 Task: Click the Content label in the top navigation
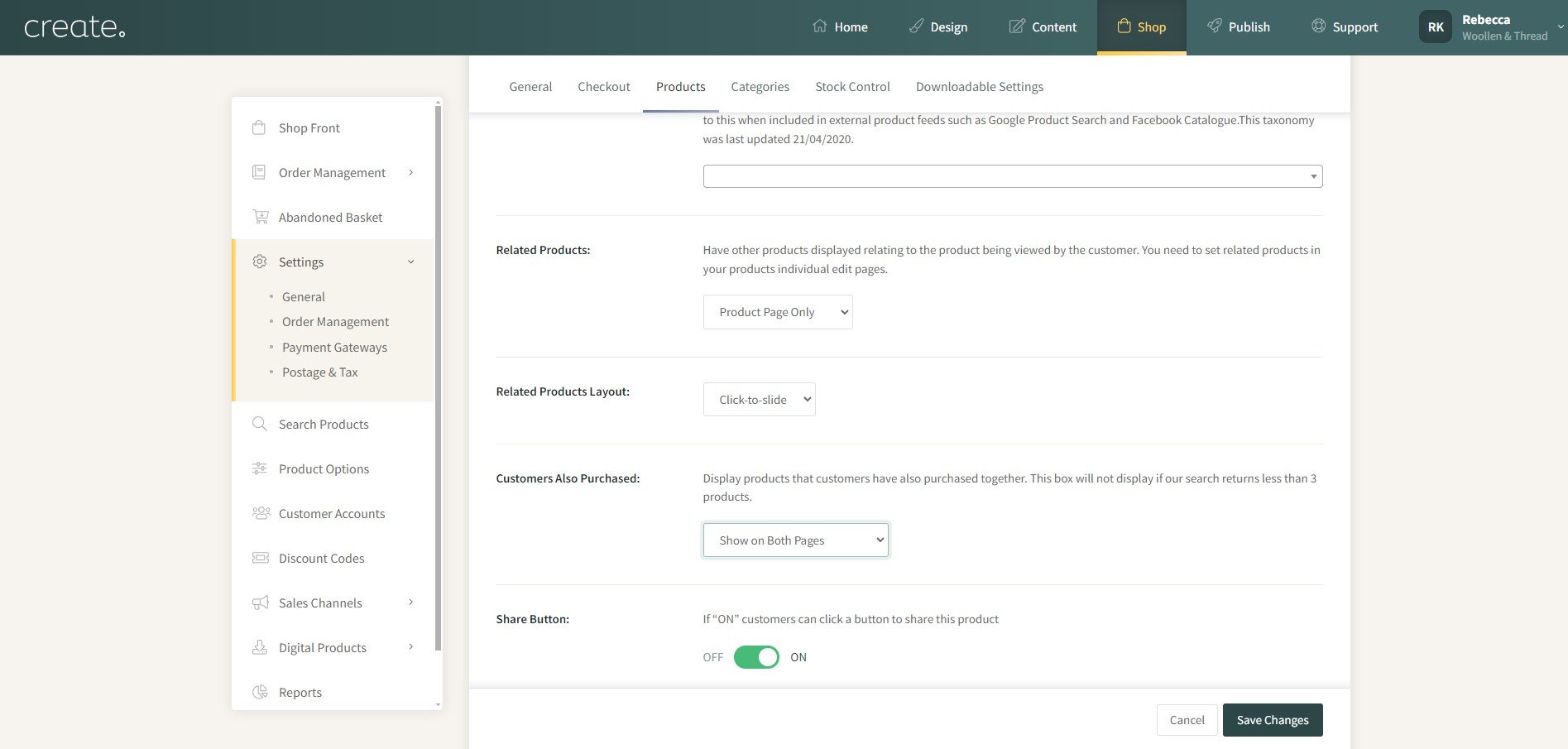pyautogui.click(x=1054, y=26)
